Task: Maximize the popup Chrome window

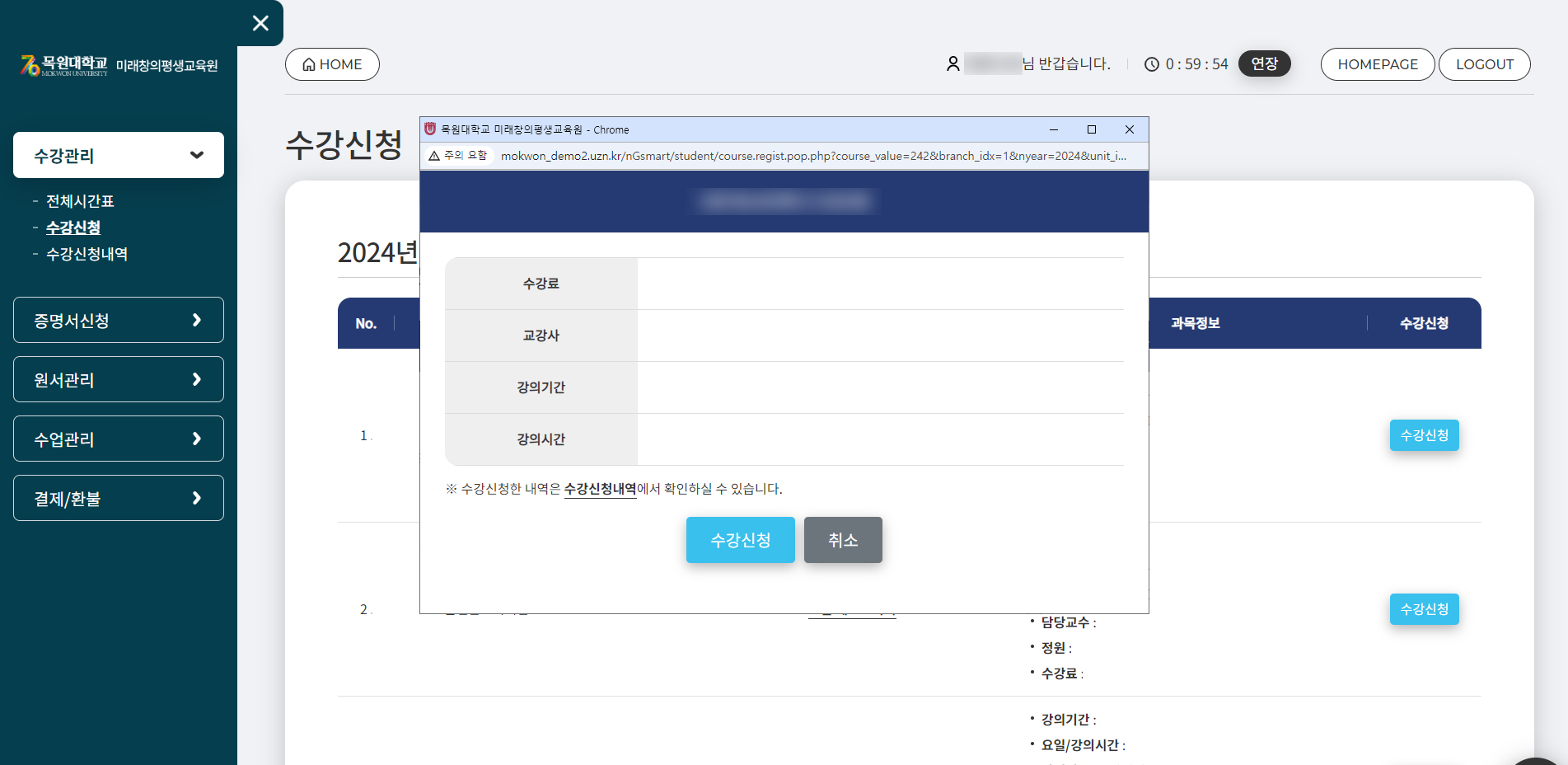Action: tap(1092, 129)
